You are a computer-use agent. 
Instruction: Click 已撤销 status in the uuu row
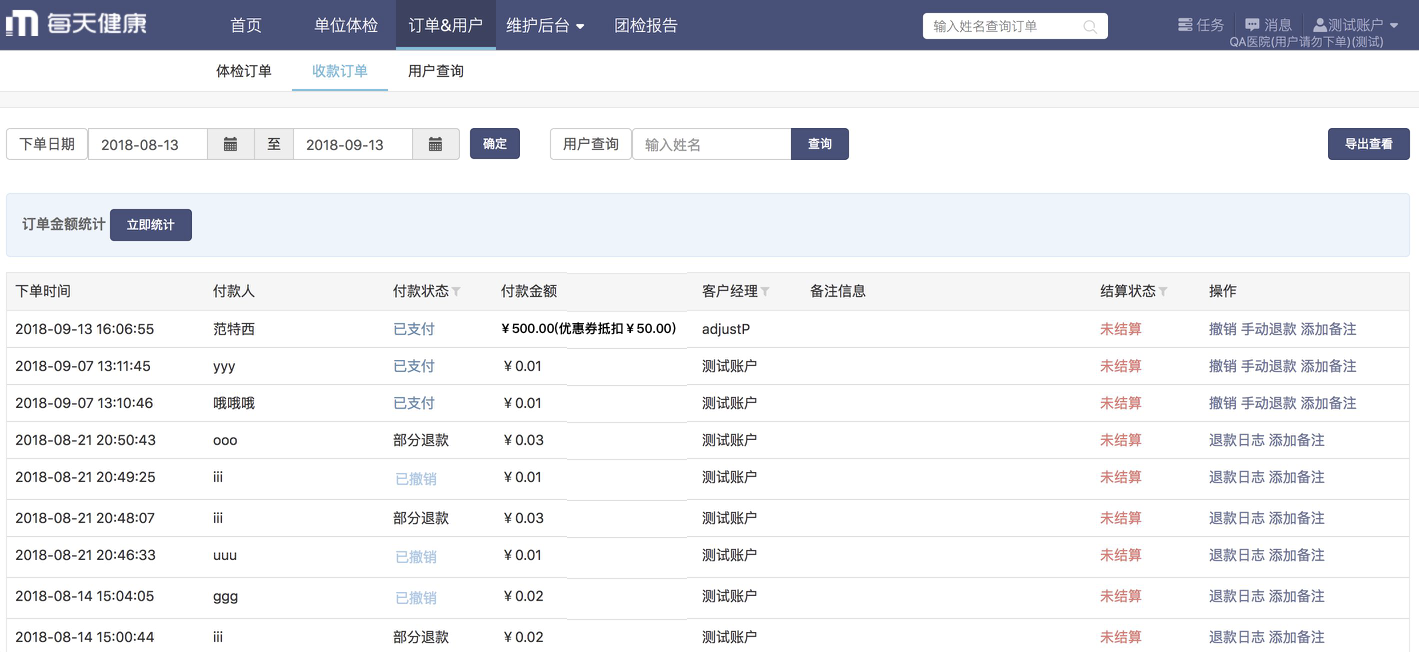(x=416, y=557)
